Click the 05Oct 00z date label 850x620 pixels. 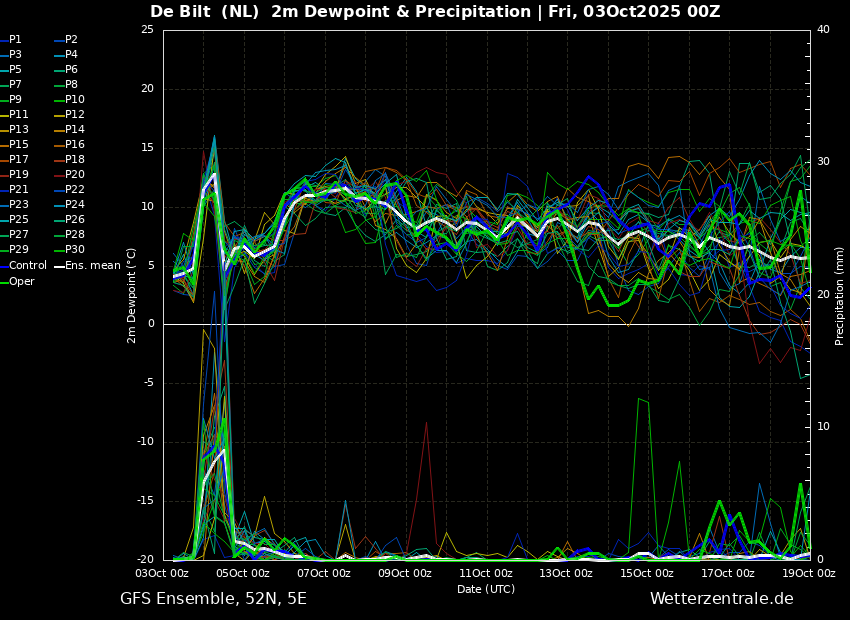[243, 573]
